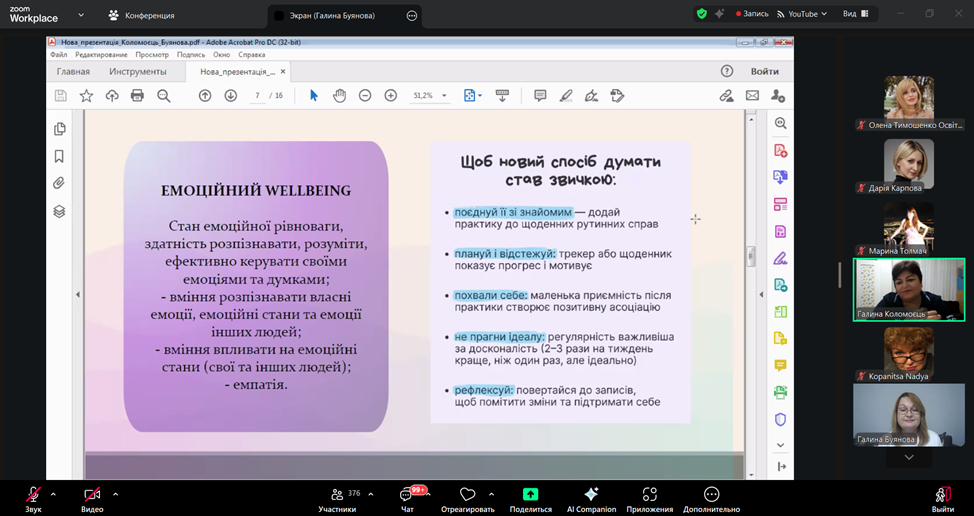Turn on the camera (Видео)
974x516 pixels.
tap(92, 495)
